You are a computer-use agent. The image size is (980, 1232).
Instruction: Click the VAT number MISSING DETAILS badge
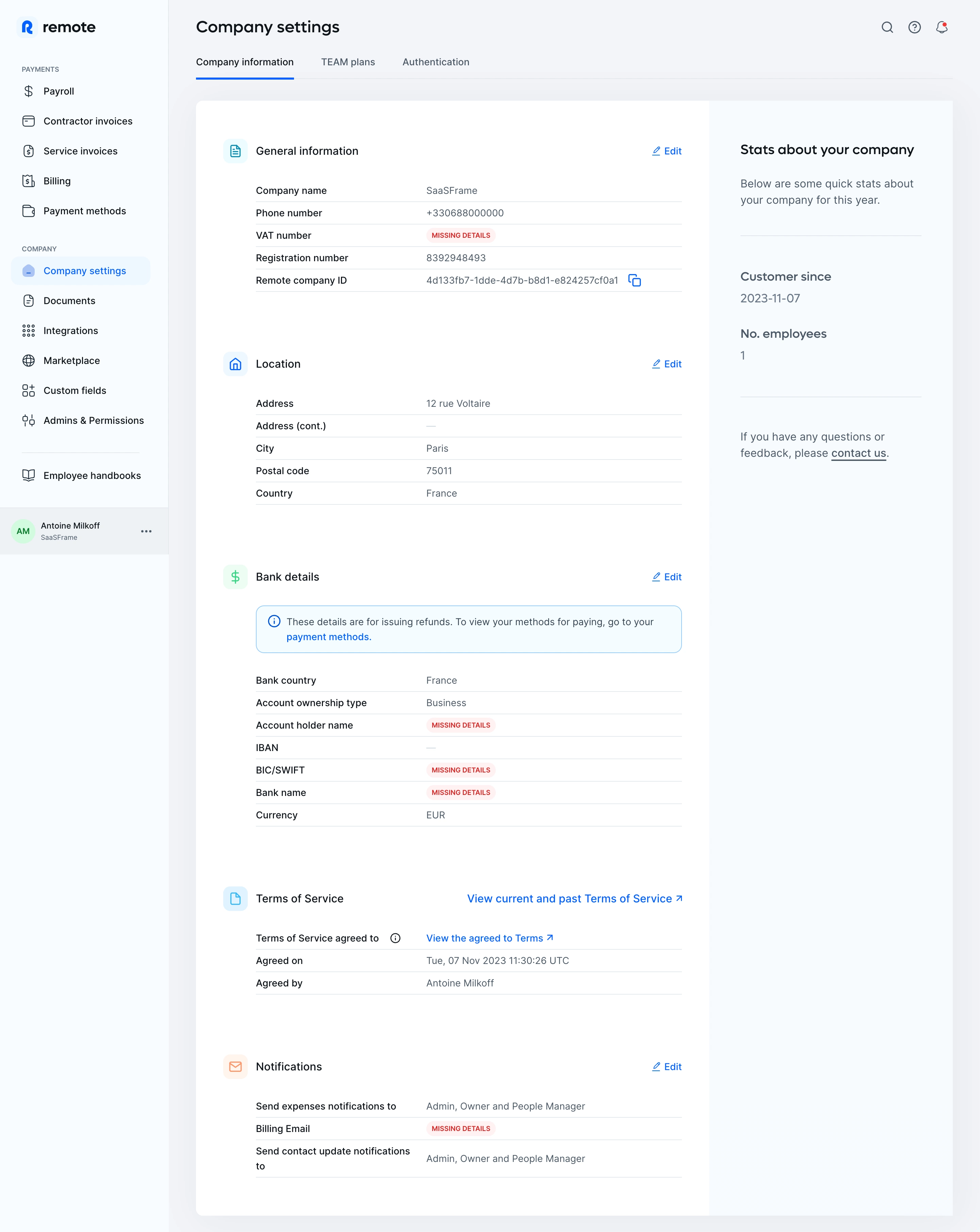point(461,235)
